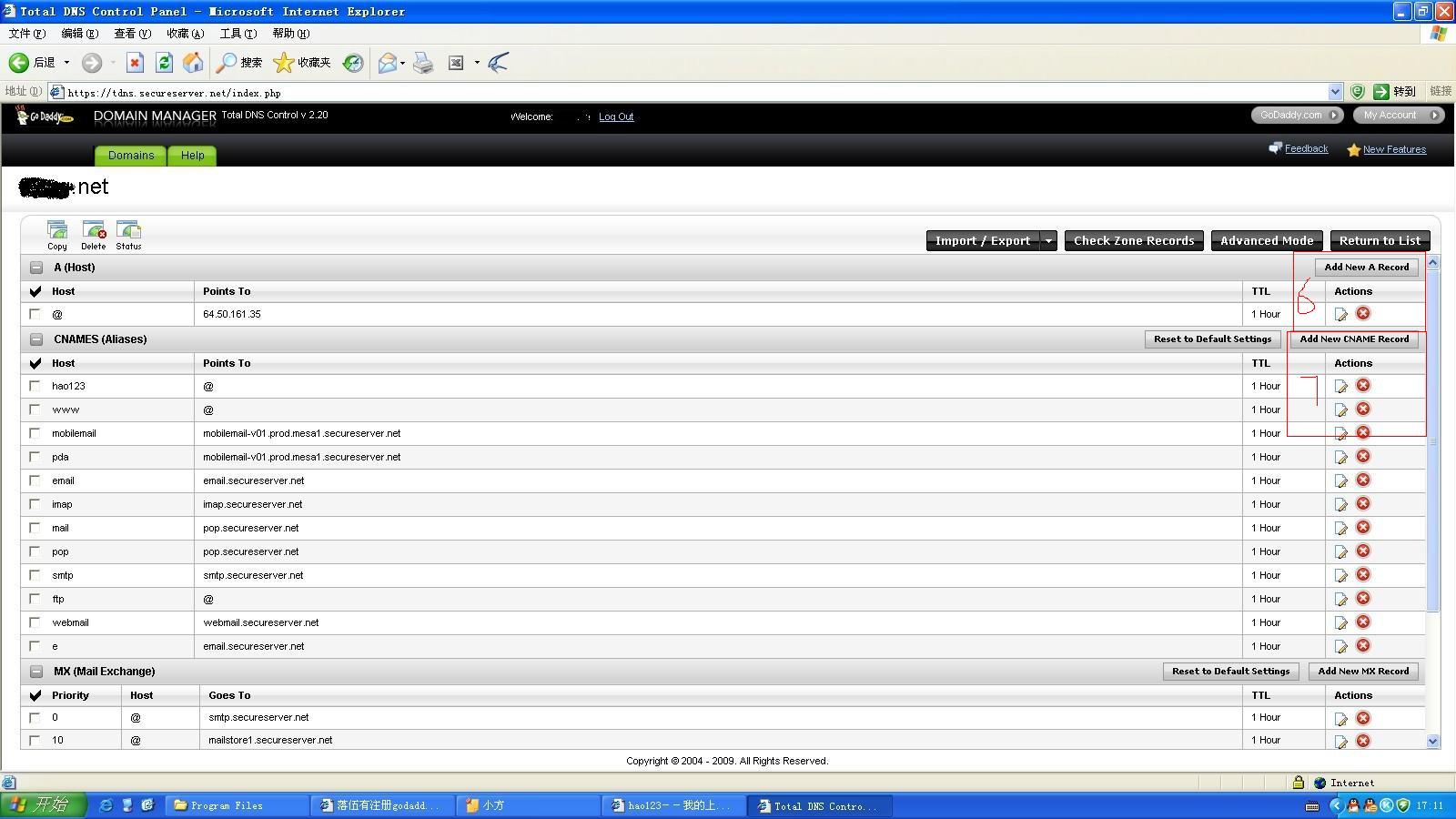Open the Mail button dropdown arrow
The width and height of the screenshot is (1456, 819).
(x=402, y=62)
